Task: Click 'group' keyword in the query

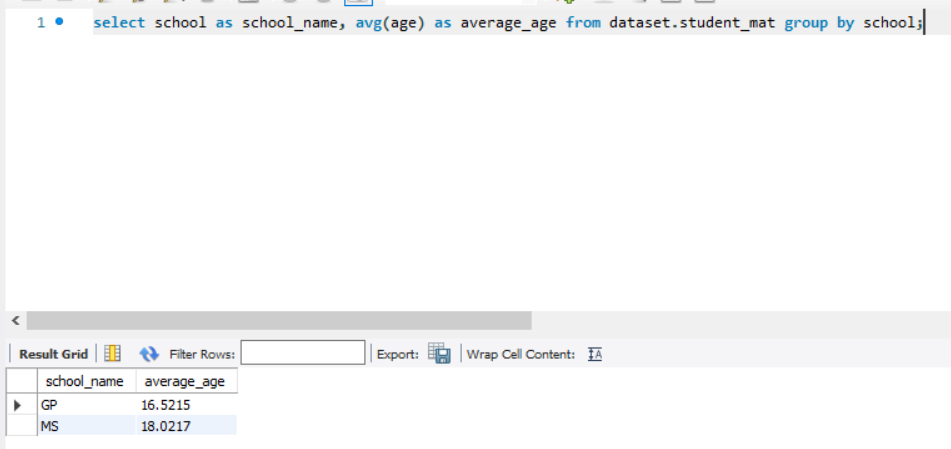Action: click(806, 23)
